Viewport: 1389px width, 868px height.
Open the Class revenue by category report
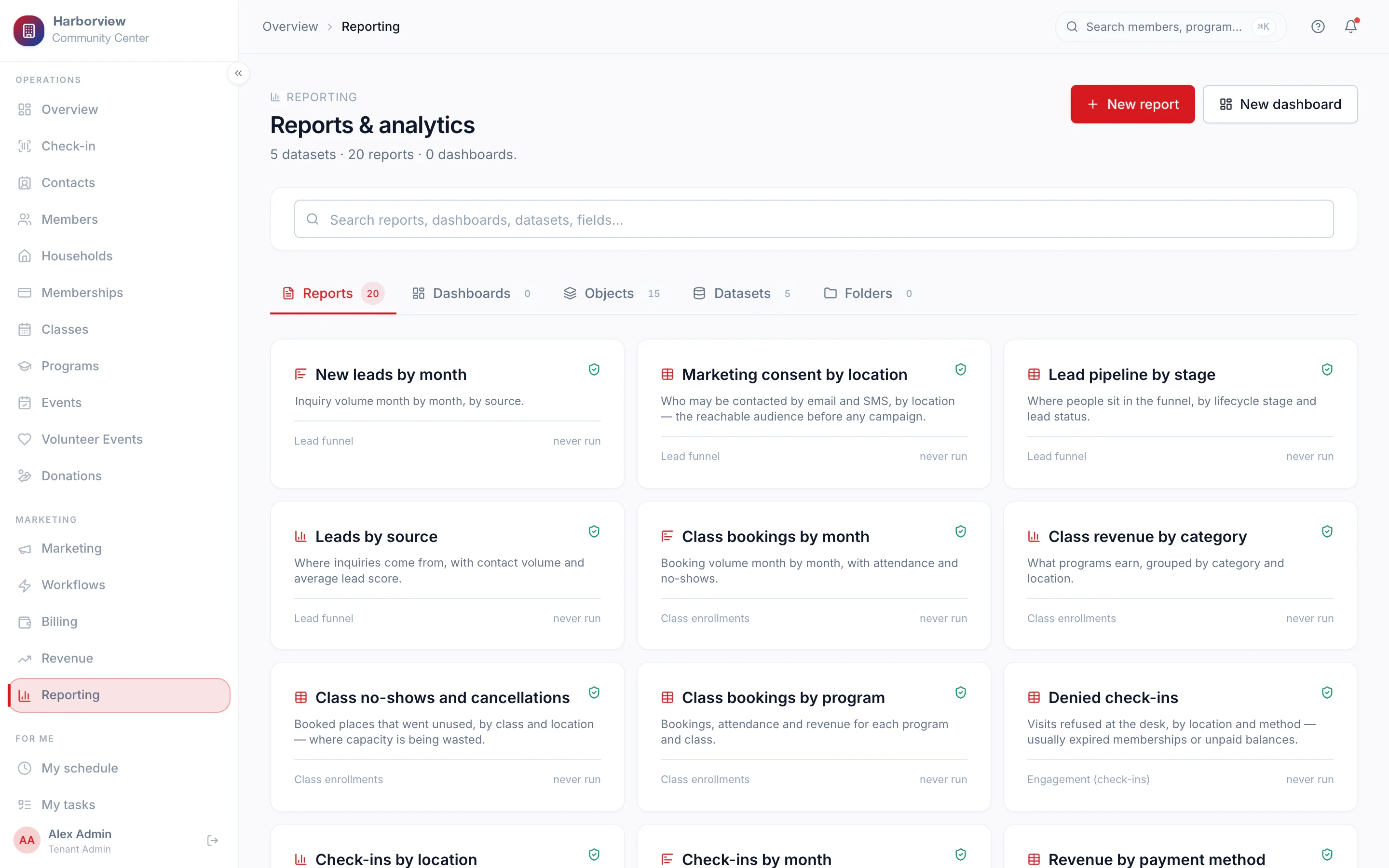tap(1181, 575)
